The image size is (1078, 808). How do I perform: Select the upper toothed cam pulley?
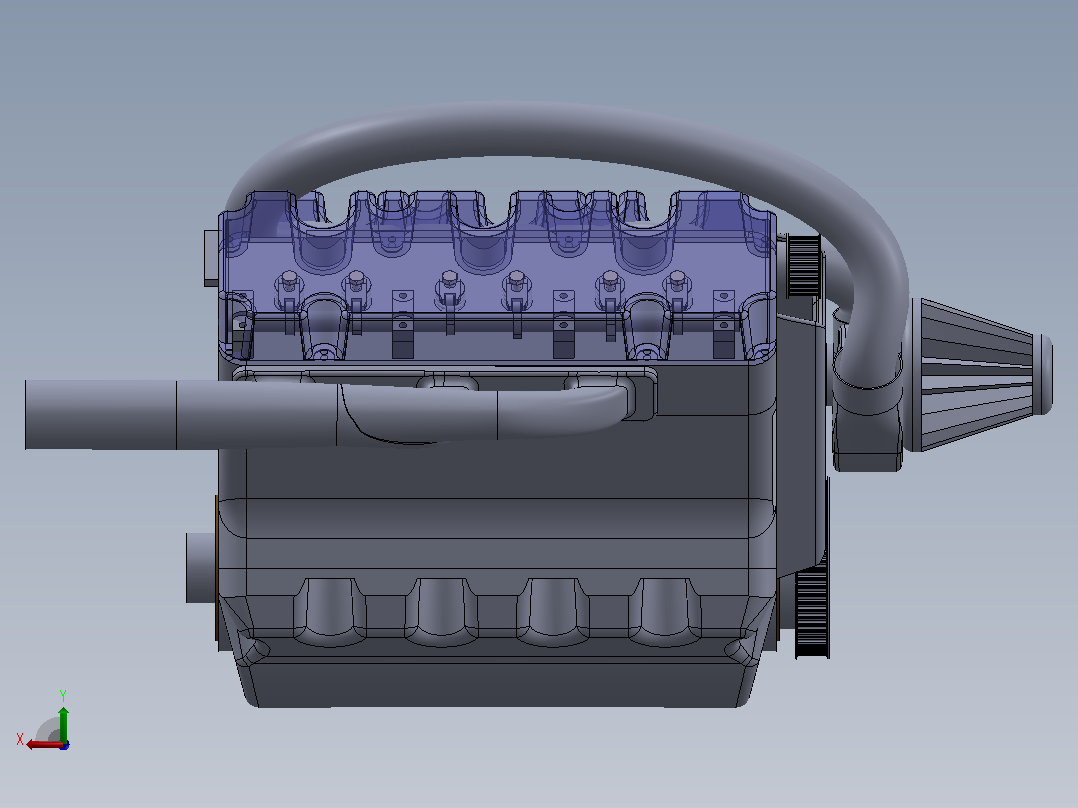pos(803,265)
